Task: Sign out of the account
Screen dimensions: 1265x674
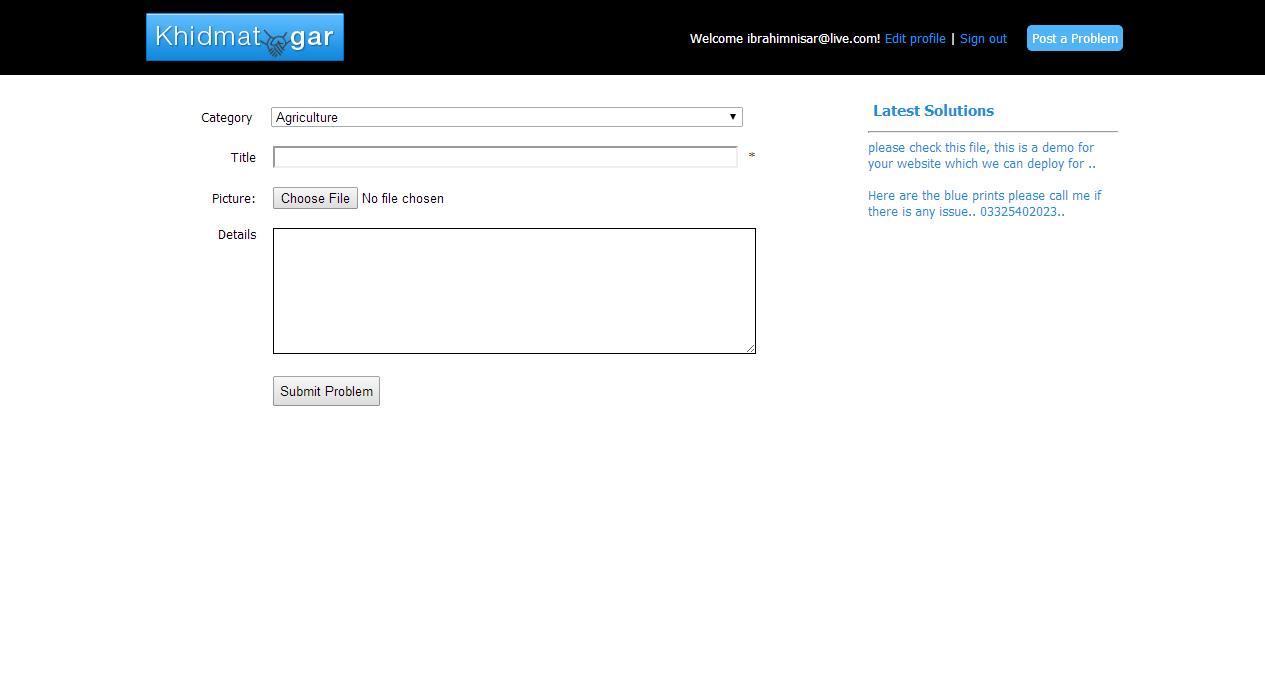Action: [983, 38]
